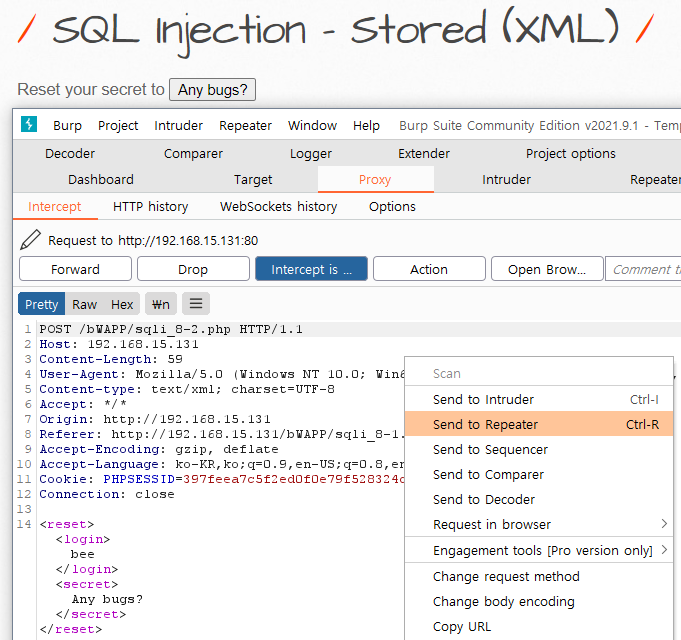This screenshot has width=681, height=640.
Task: Choose Send to Comparer from context menu
Action: (x=539, y=474)
